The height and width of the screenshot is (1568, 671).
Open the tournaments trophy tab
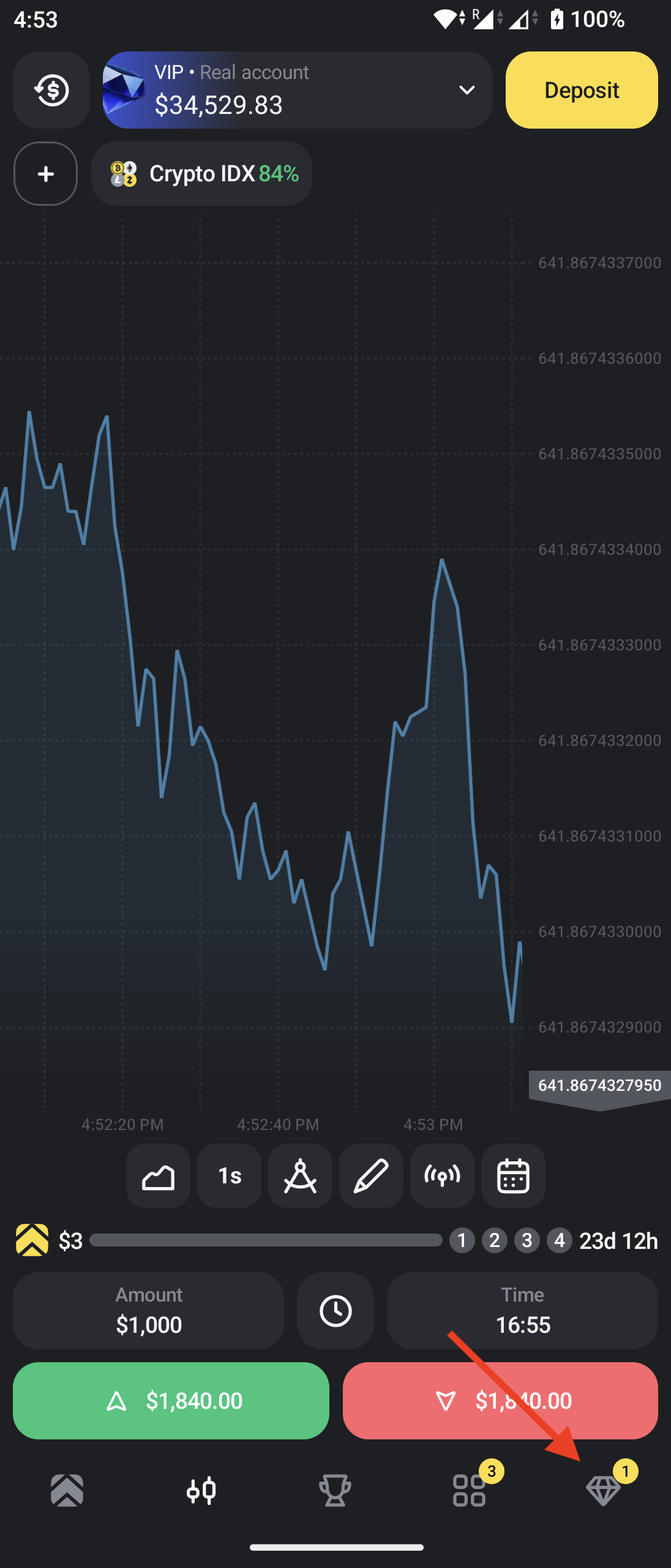335,1490
